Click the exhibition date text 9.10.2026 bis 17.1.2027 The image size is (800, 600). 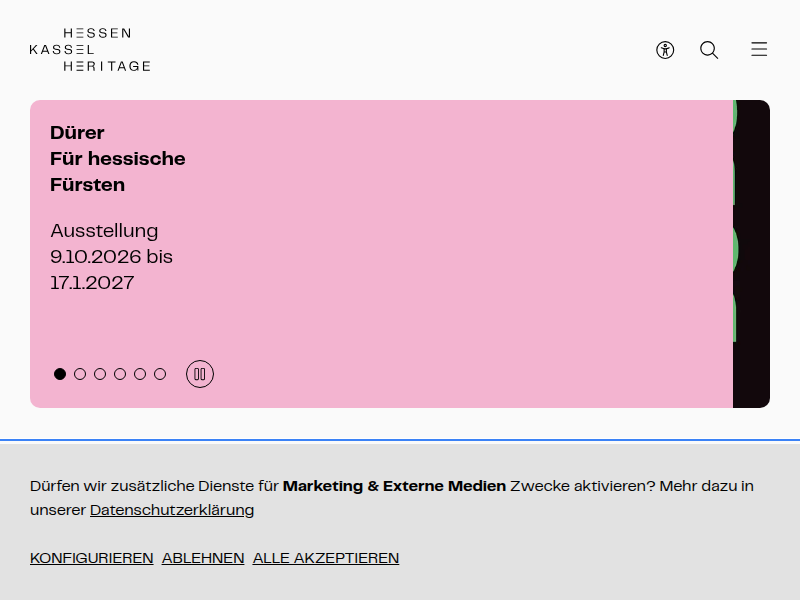pos(111,269)
